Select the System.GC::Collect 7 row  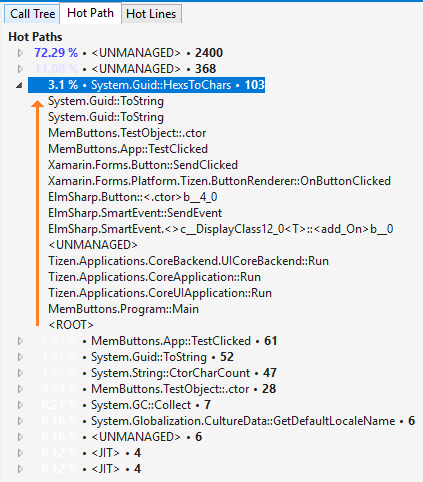126,405
